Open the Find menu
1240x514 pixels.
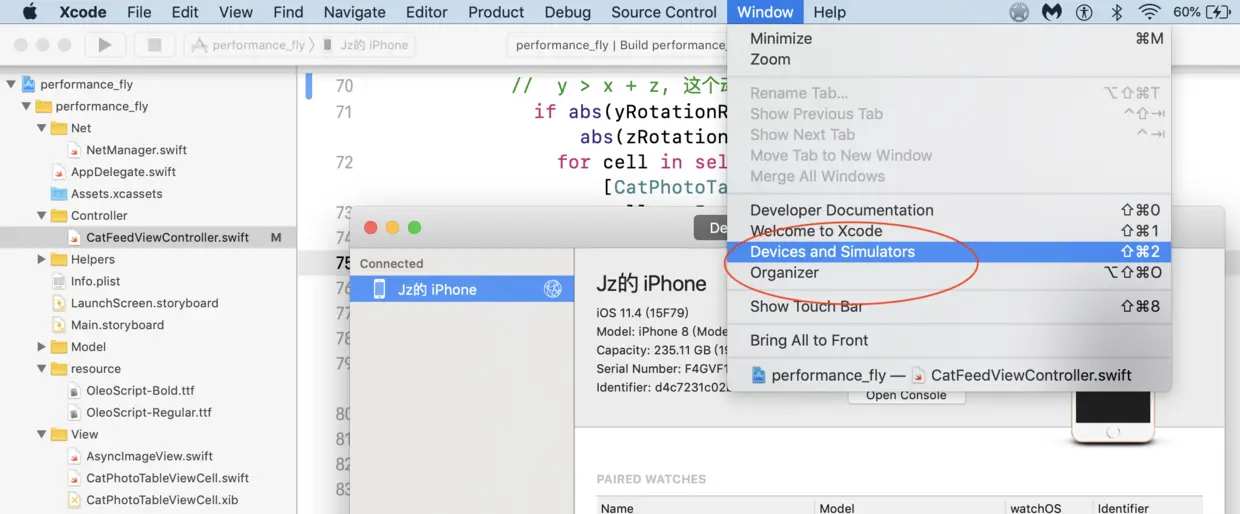288,12
